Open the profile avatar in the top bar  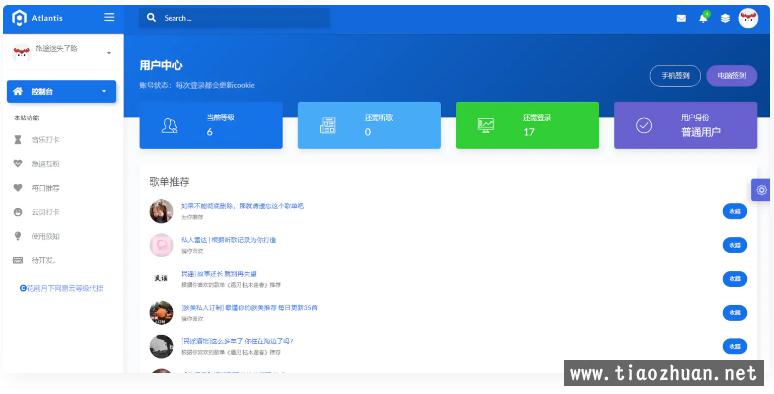pyautogui.click(x=748, y=18)
